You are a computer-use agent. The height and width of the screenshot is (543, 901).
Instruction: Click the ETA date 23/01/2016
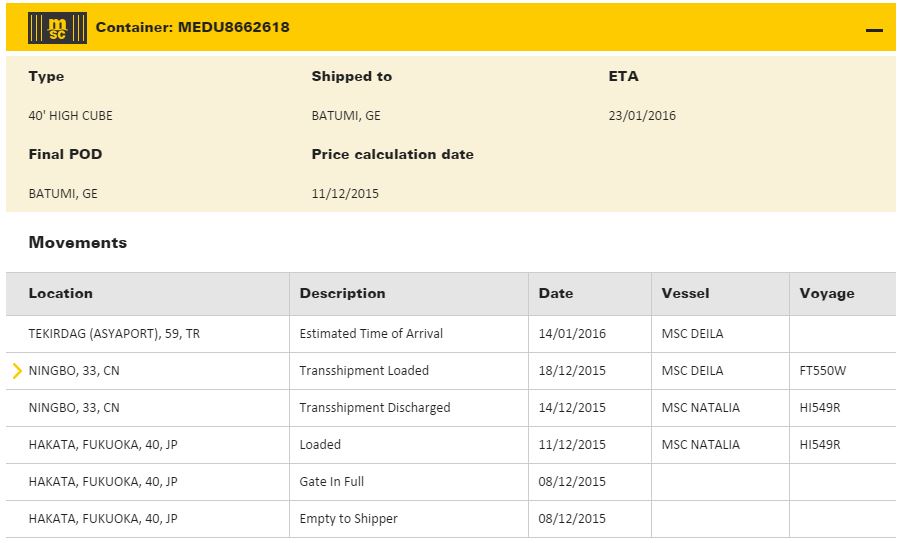[642, 116]
